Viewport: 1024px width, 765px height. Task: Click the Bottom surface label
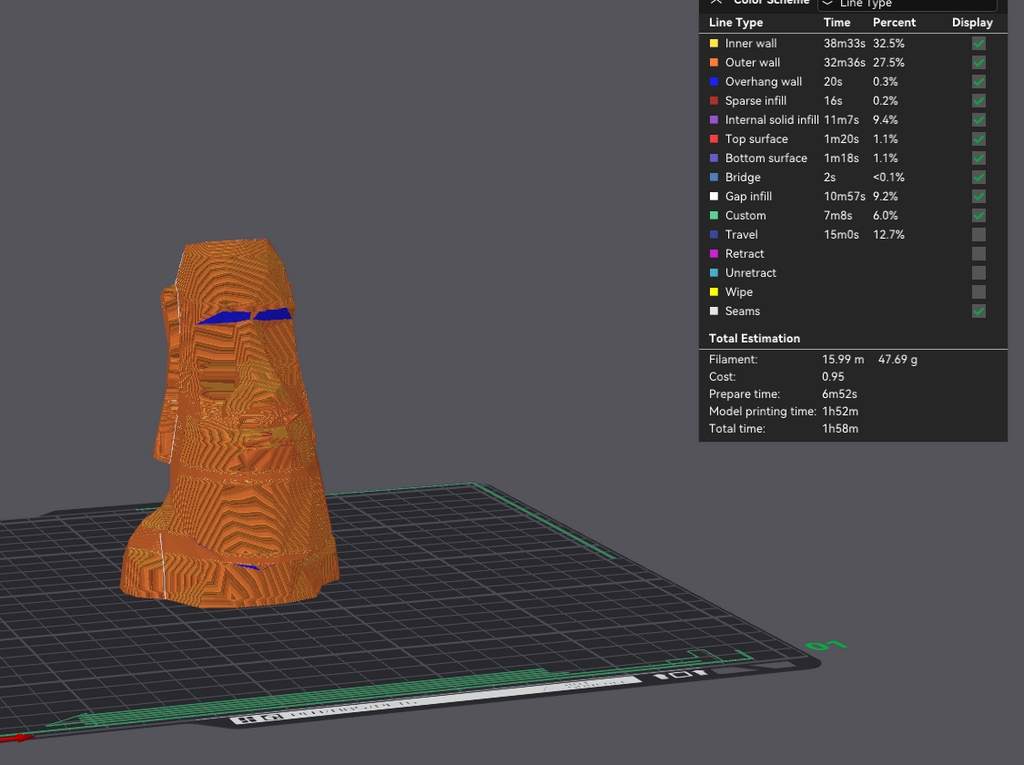766,158
